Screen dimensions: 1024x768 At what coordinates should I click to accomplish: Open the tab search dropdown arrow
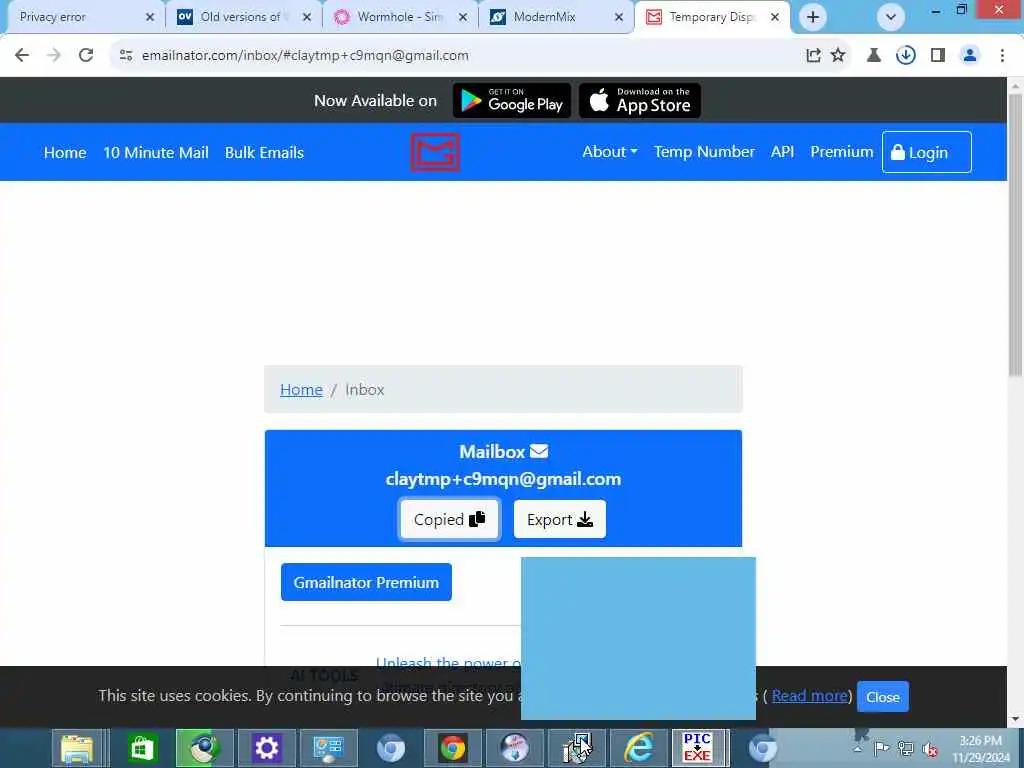(891, 17)
